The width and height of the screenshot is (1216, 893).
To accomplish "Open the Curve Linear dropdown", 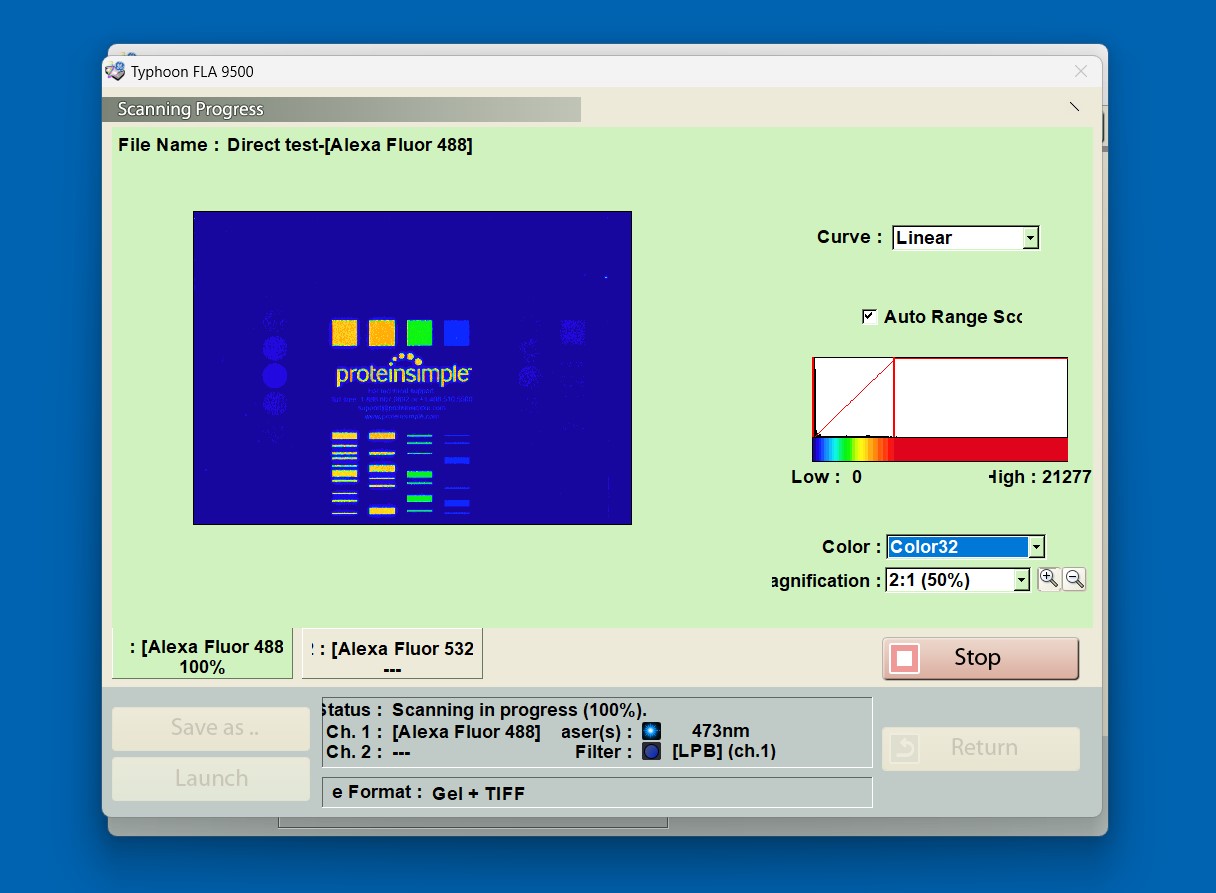I will 965,238.
